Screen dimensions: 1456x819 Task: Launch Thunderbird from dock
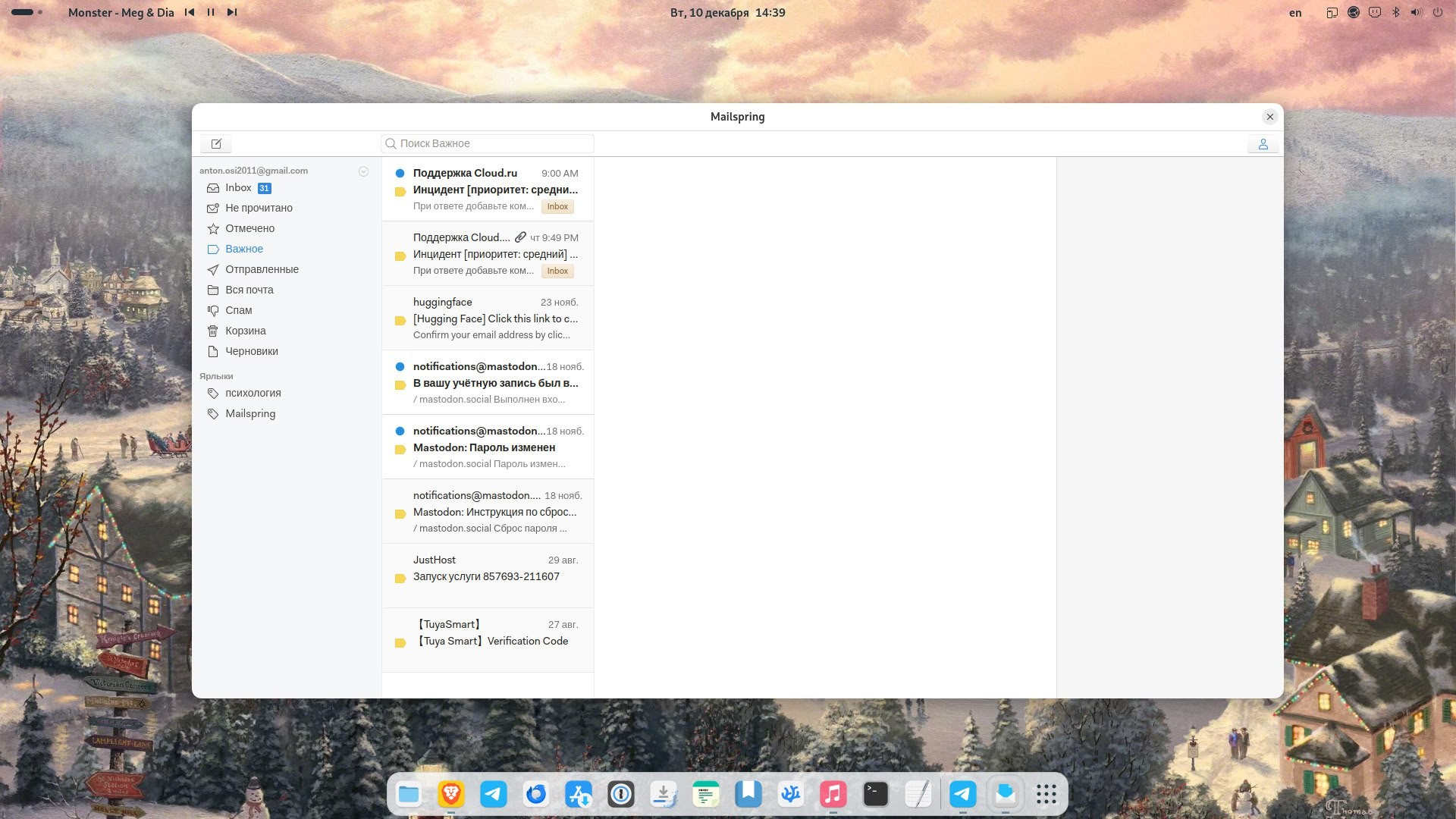(536, 794)
